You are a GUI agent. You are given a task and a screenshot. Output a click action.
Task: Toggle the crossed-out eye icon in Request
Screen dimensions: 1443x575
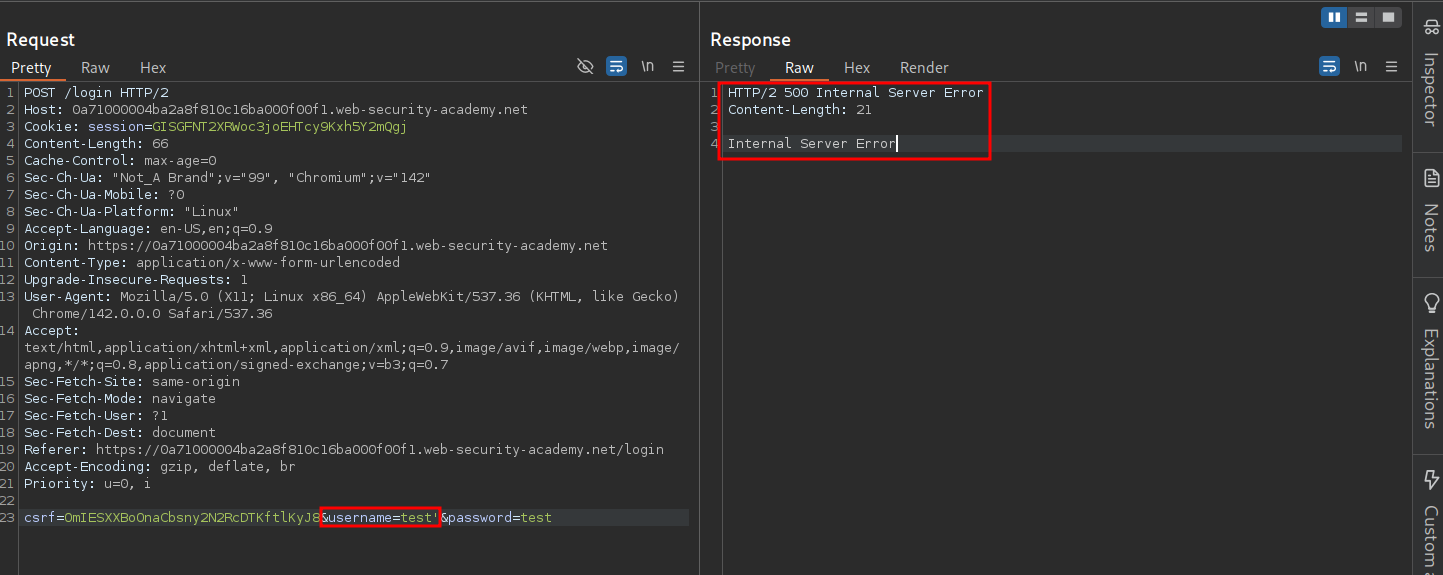click(586, 67)
